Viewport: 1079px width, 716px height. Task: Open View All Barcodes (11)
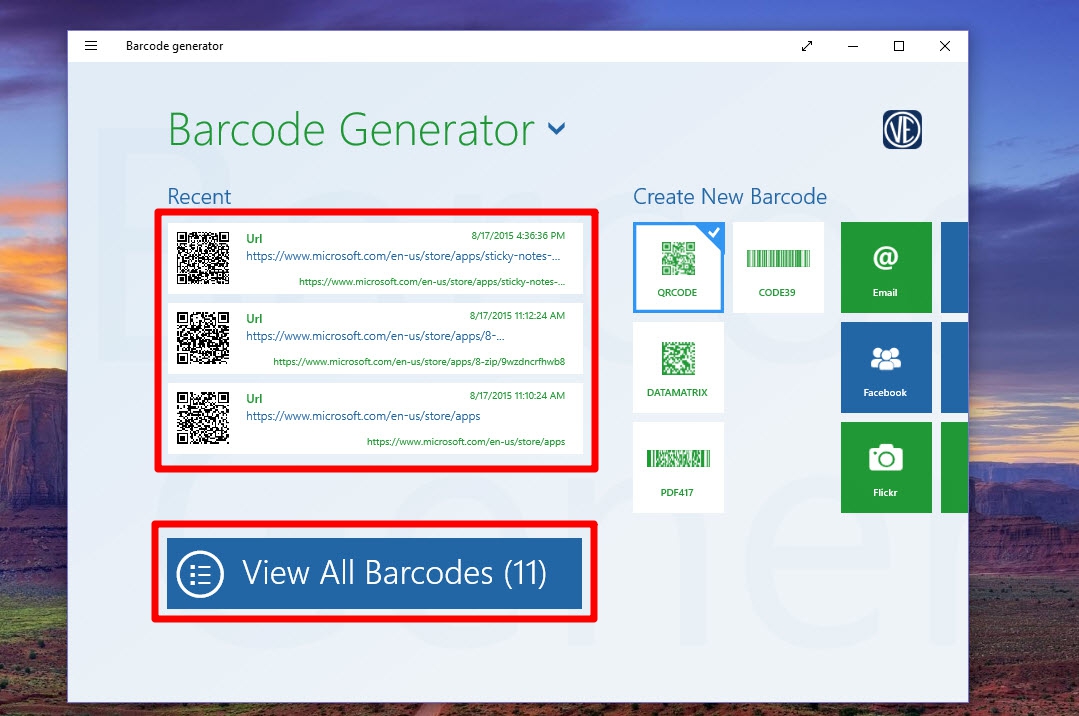point(374,573)
